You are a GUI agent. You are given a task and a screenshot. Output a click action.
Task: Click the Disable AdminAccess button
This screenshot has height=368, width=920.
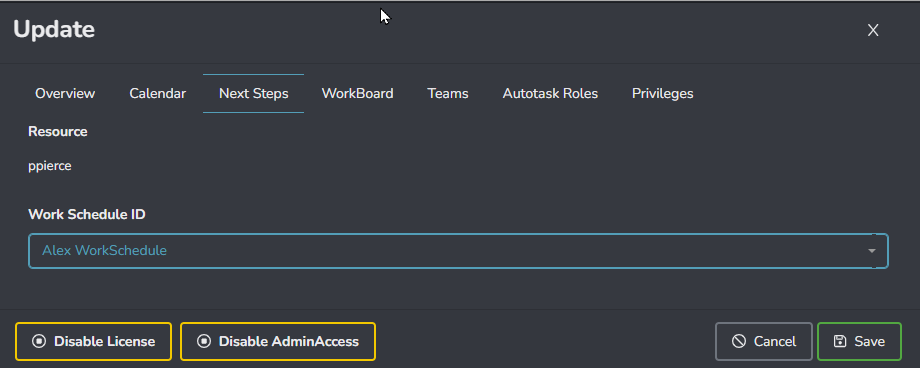pyautogui.click(x=278, y=342)
